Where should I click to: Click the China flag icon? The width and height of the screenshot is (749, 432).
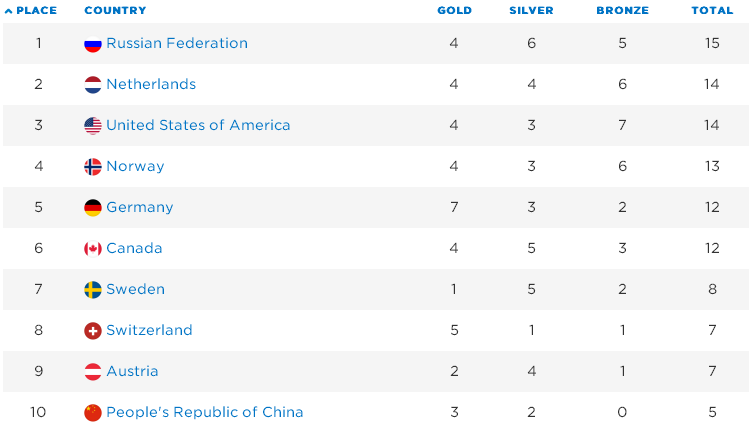93,413
